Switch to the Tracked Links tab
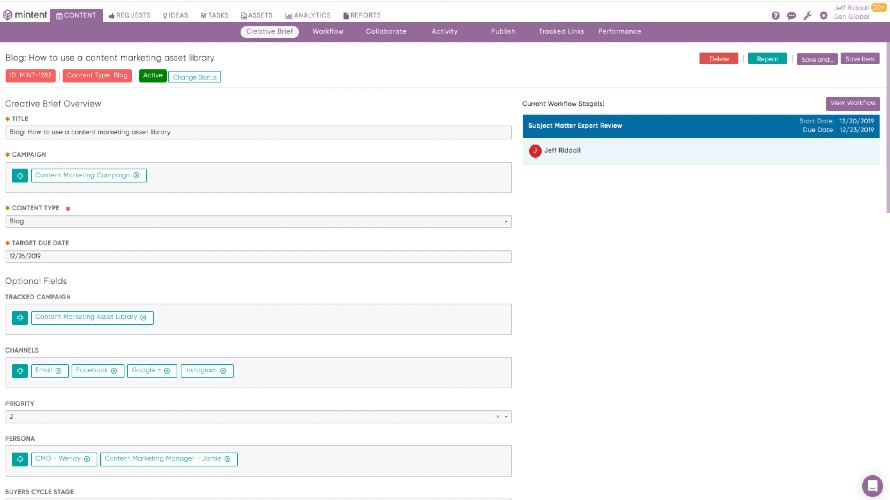Screen dimensions: 890x500 [561, 32]
